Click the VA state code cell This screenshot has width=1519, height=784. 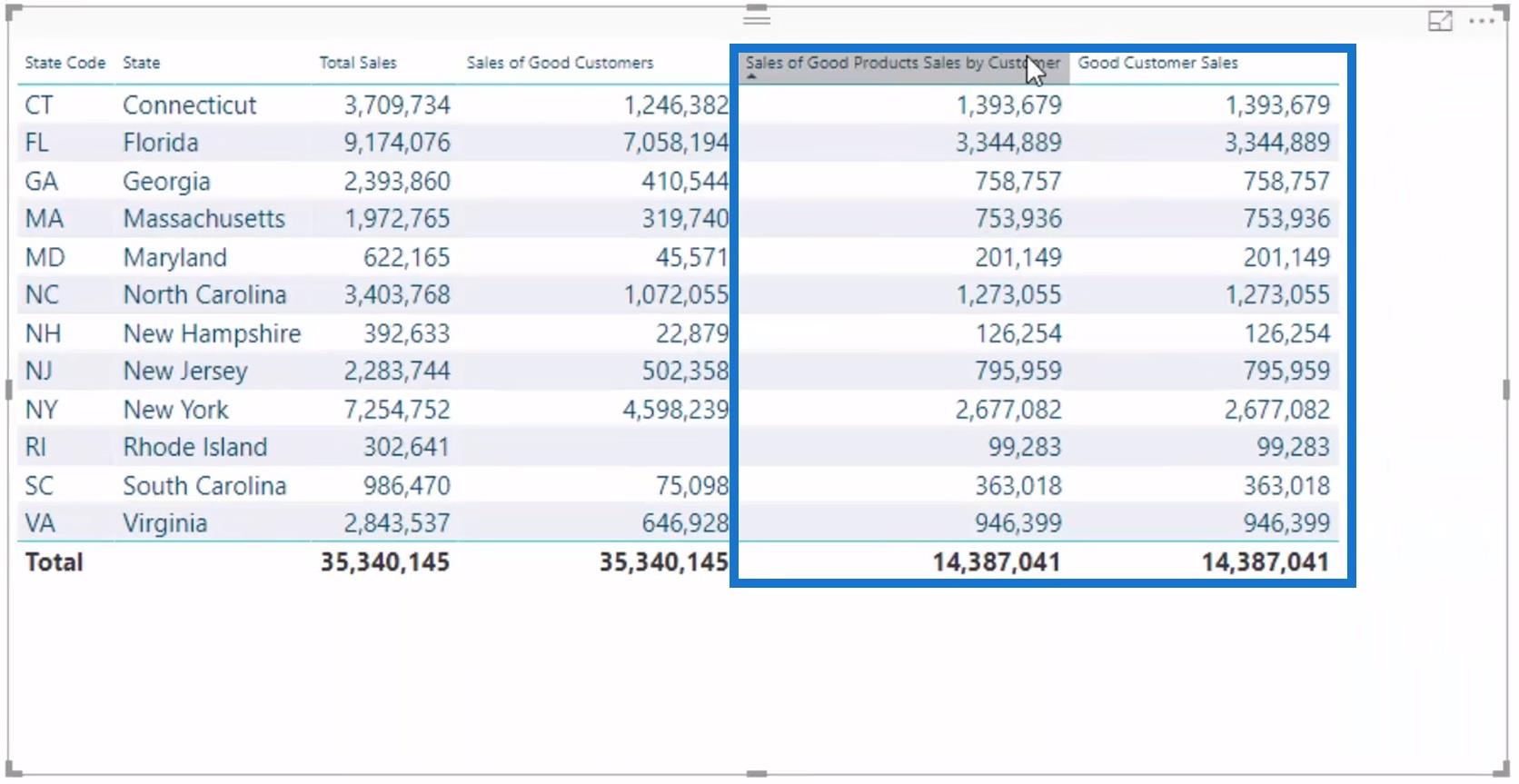(40, 523)
